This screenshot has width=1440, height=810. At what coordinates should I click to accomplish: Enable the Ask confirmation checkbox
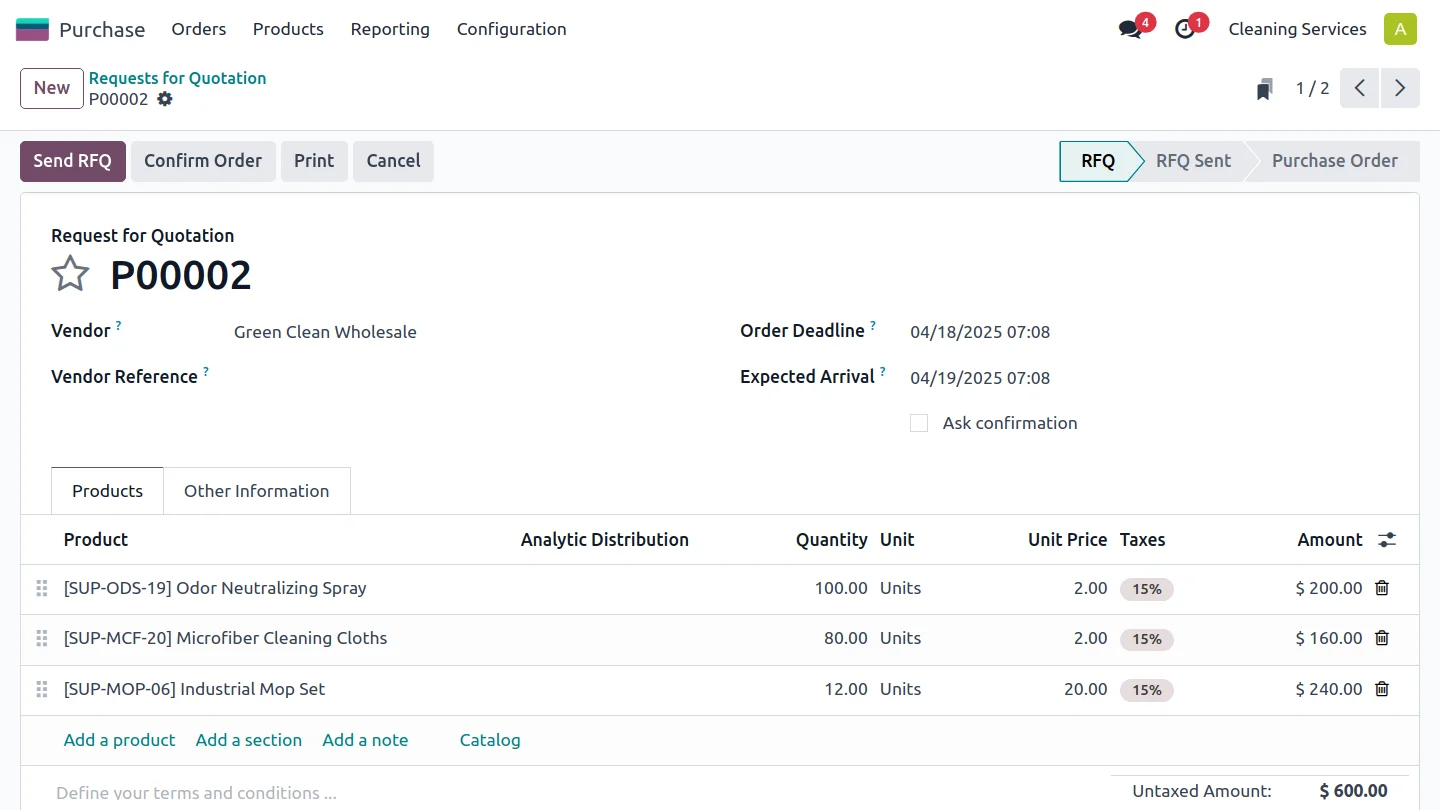pos(919,423)
